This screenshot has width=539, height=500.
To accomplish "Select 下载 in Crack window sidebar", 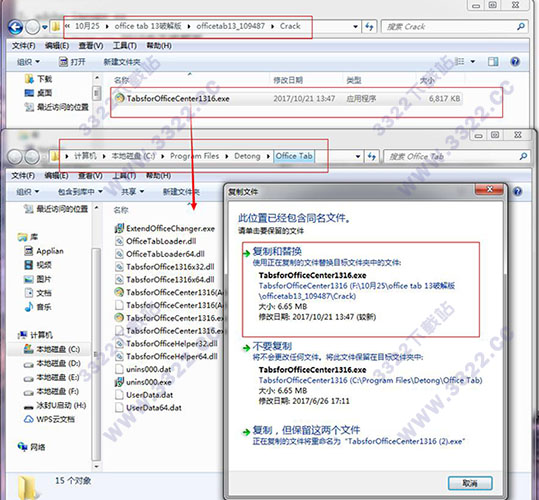I will click(x=38, y=79).
